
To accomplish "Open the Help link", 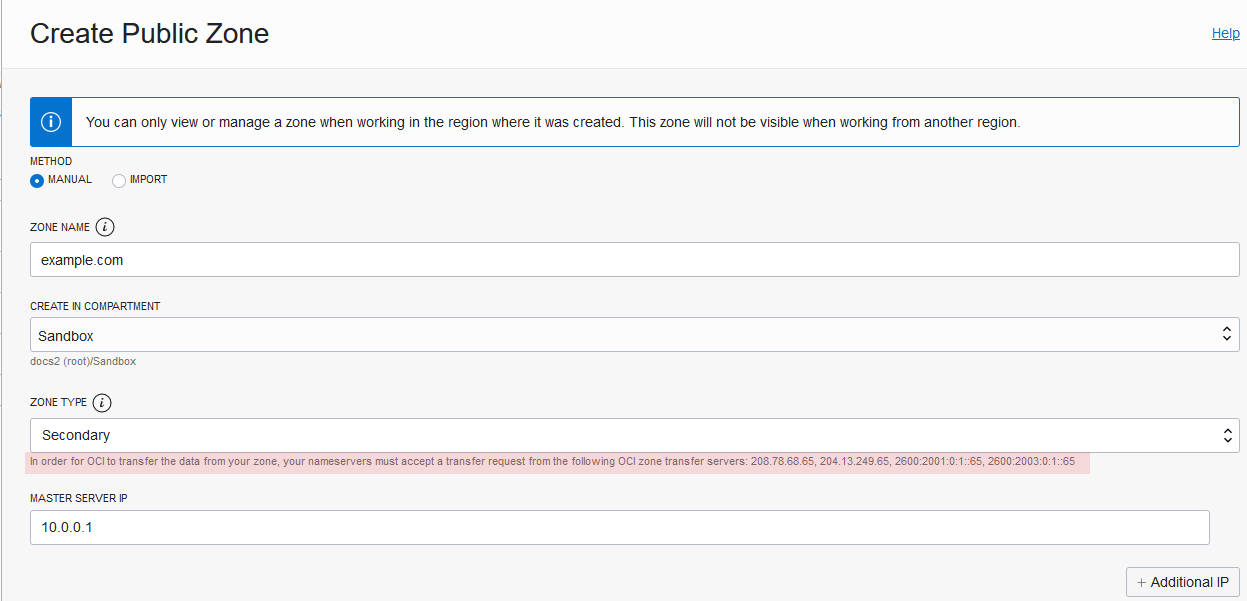I will 1225,33.
